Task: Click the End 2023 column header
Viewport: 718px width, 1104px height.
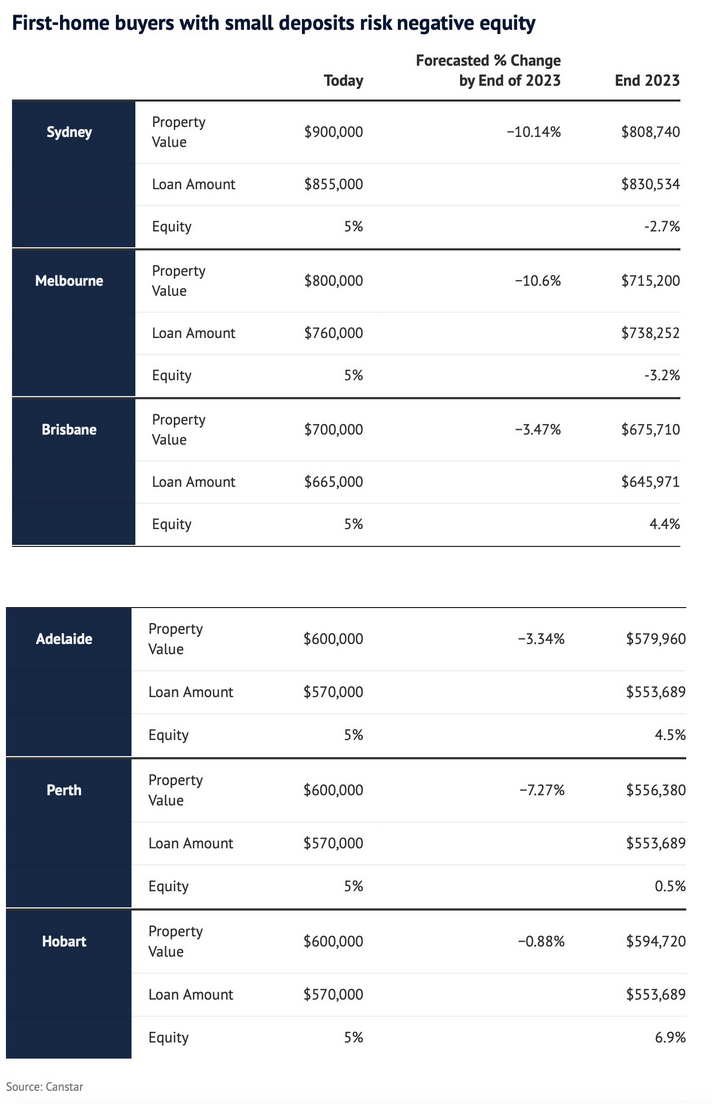Action: pos(648,80)
